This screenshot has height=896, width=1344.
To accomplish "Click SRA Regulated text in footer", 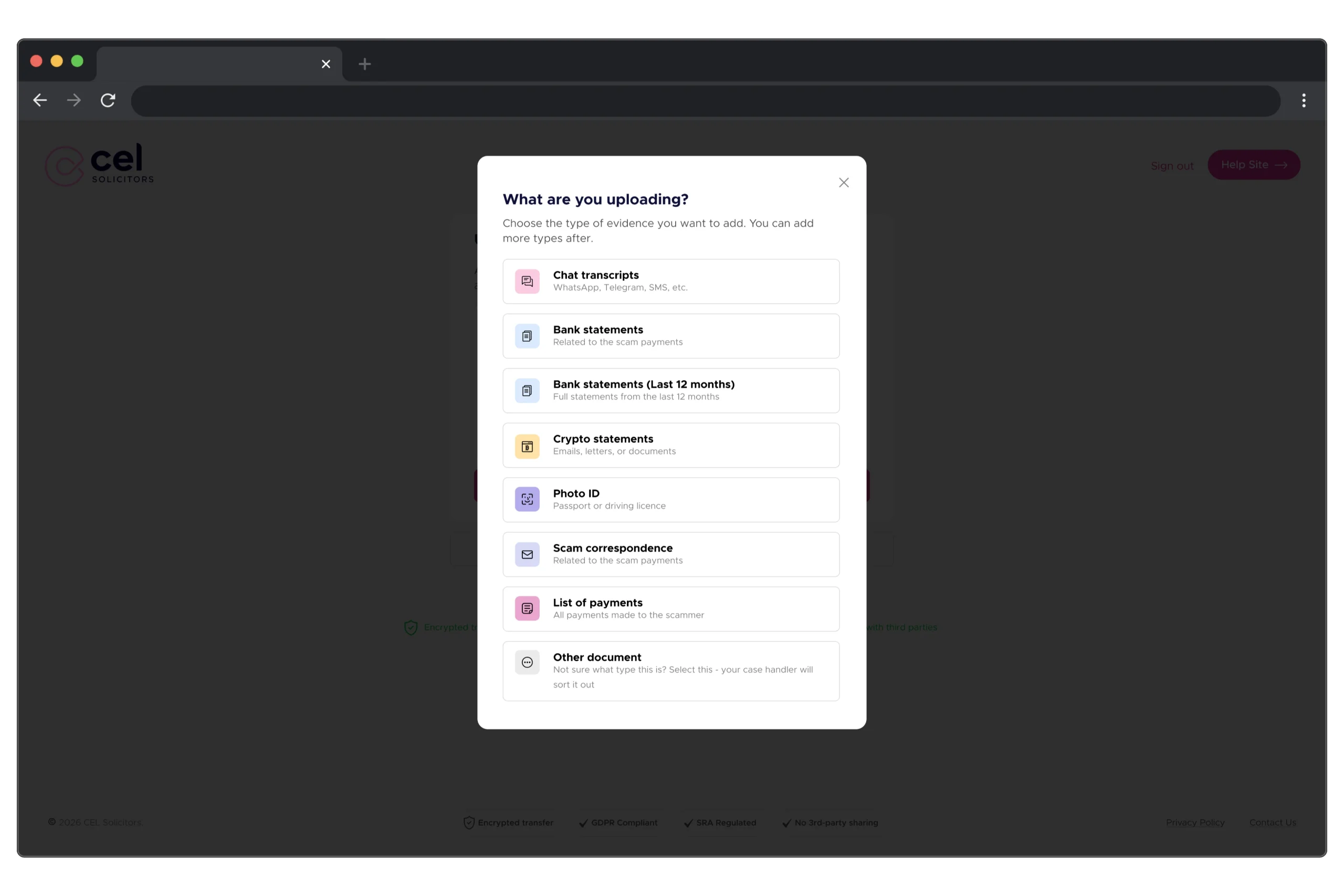I will pos(726,823).
